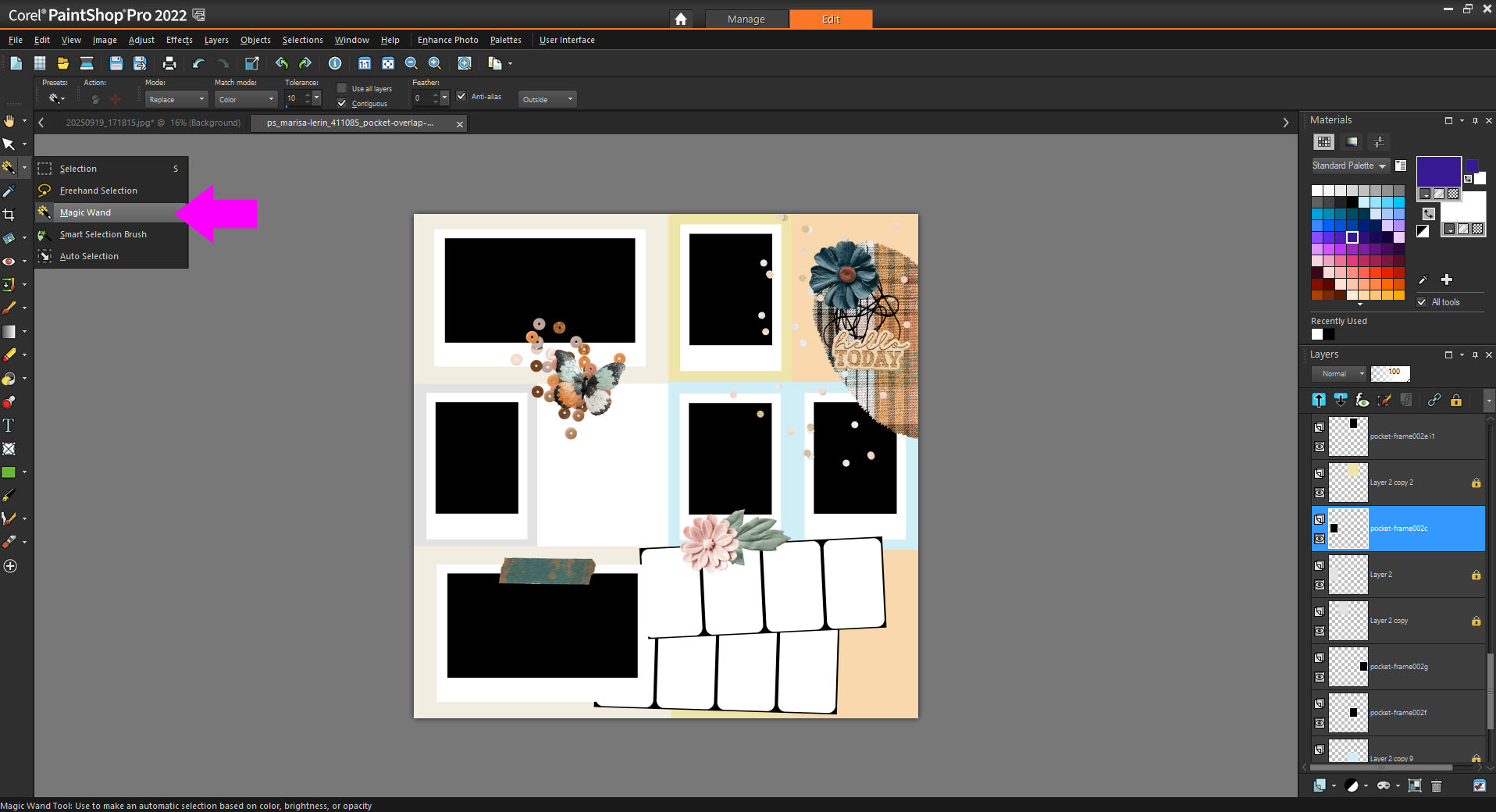Viewport: 1496px width, 812px height.
Task: Choose Smart Selection Brush from the flyout
Action: pyautogui.click(x=103, y=234)
